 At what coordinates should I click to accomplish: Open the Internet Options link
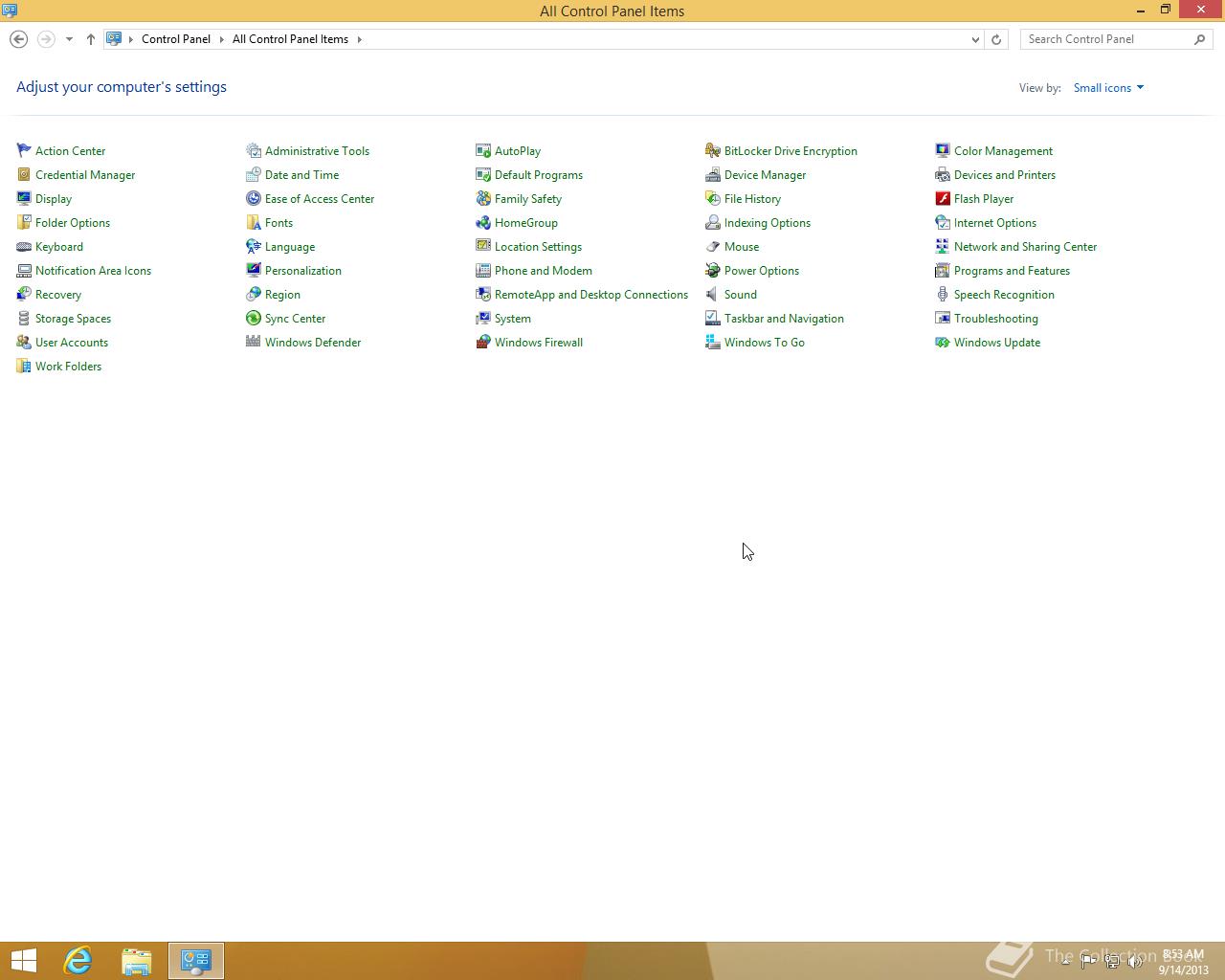(x=995, y=223)
